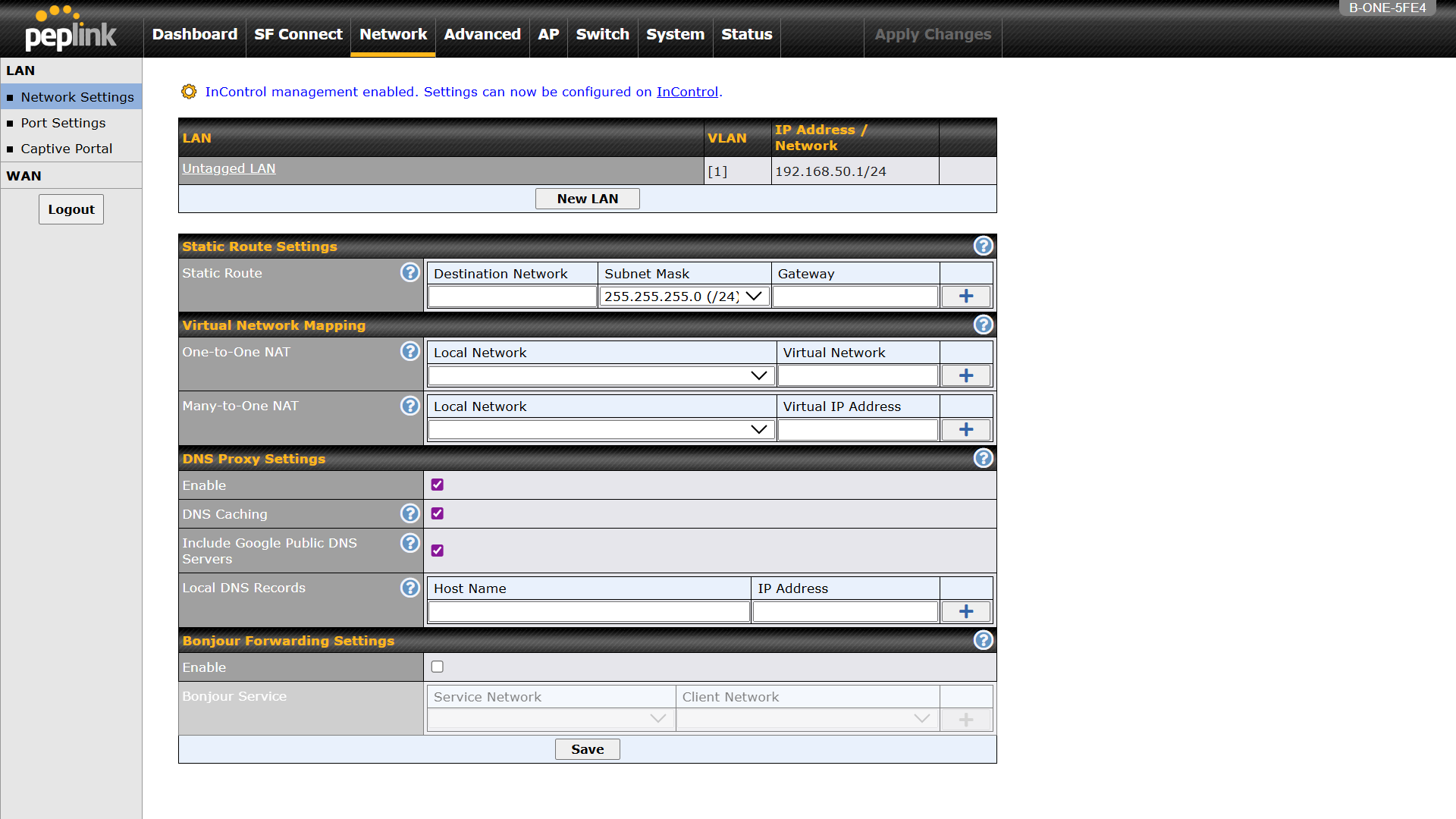1456x819 pixels.
Task: Click the New LAN button
Action: (x=587, y=199)
